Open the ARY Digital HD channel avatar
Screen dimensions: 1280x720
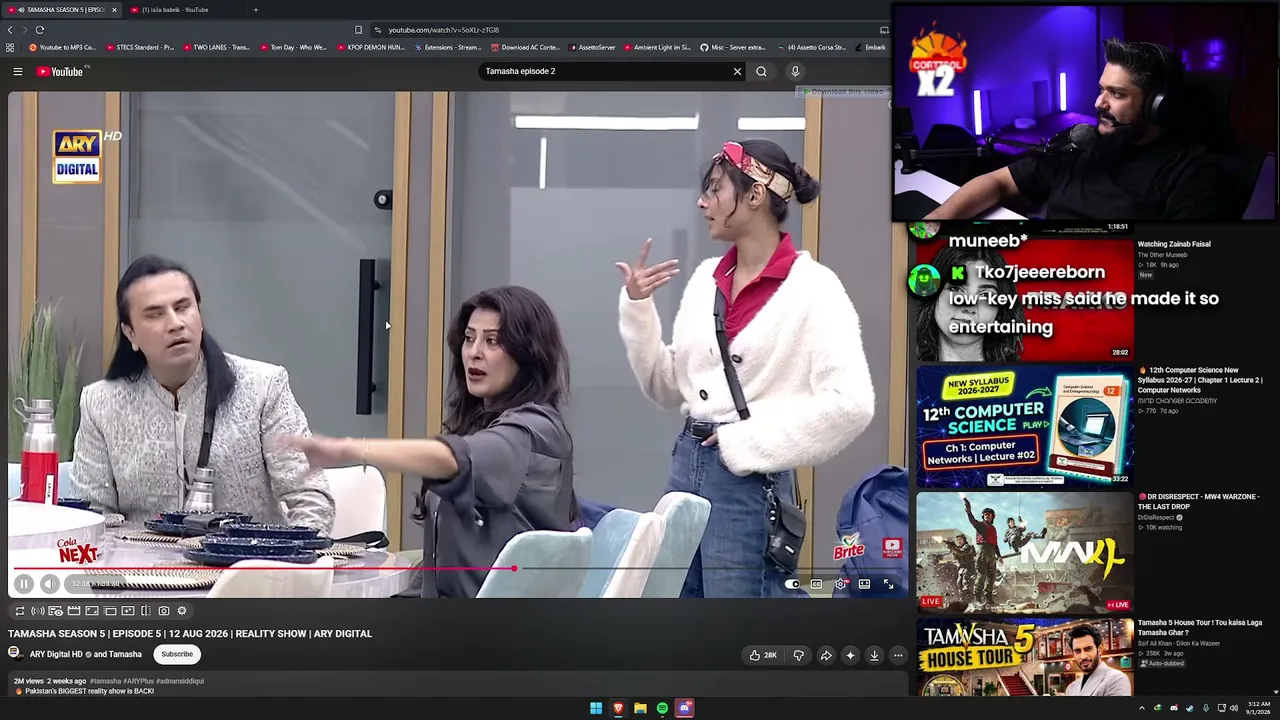[14, 654]
